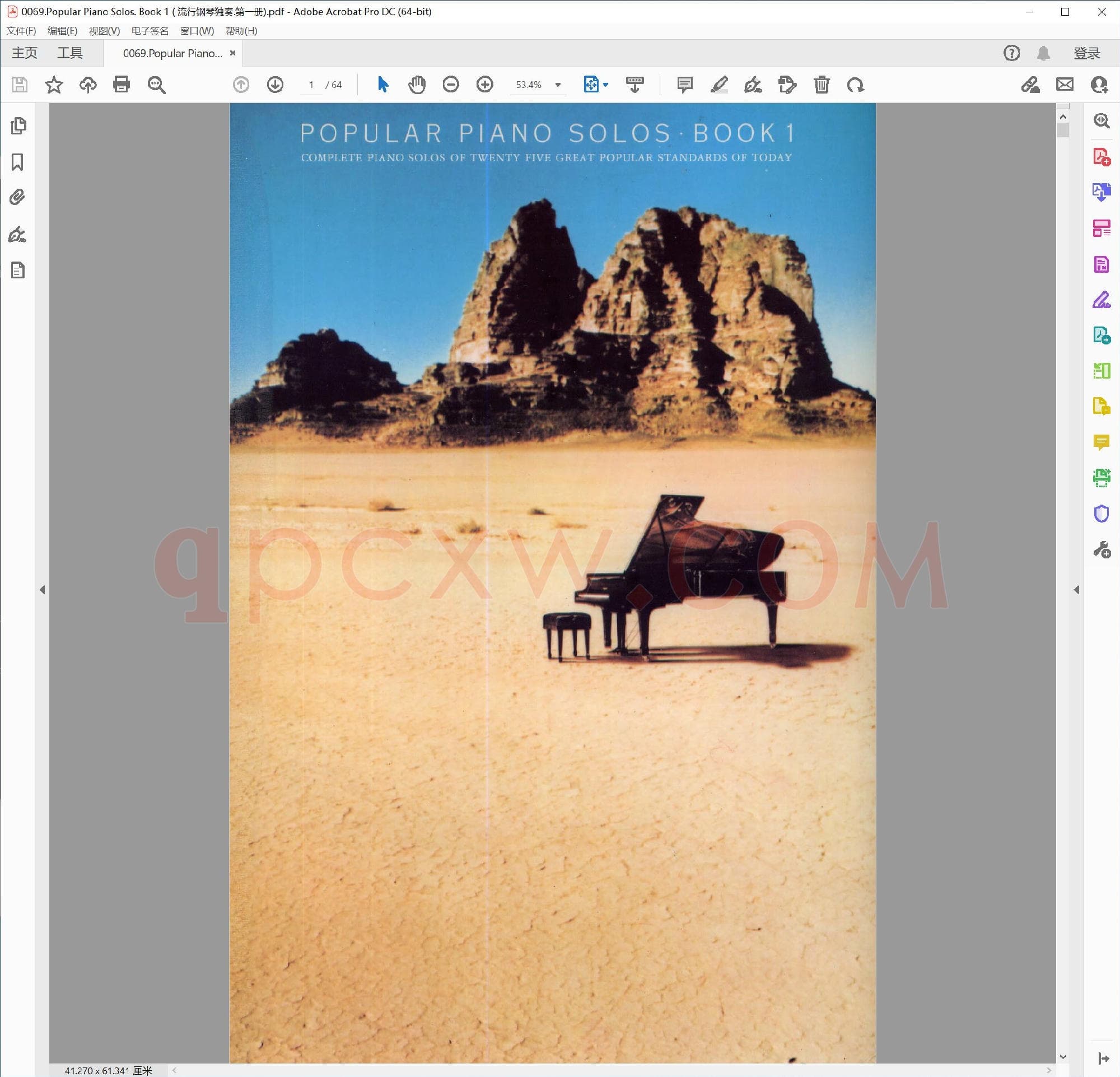Open the Bookmarks panel
Viewport: 1120px width, 1077px height.
coord(18,162)
